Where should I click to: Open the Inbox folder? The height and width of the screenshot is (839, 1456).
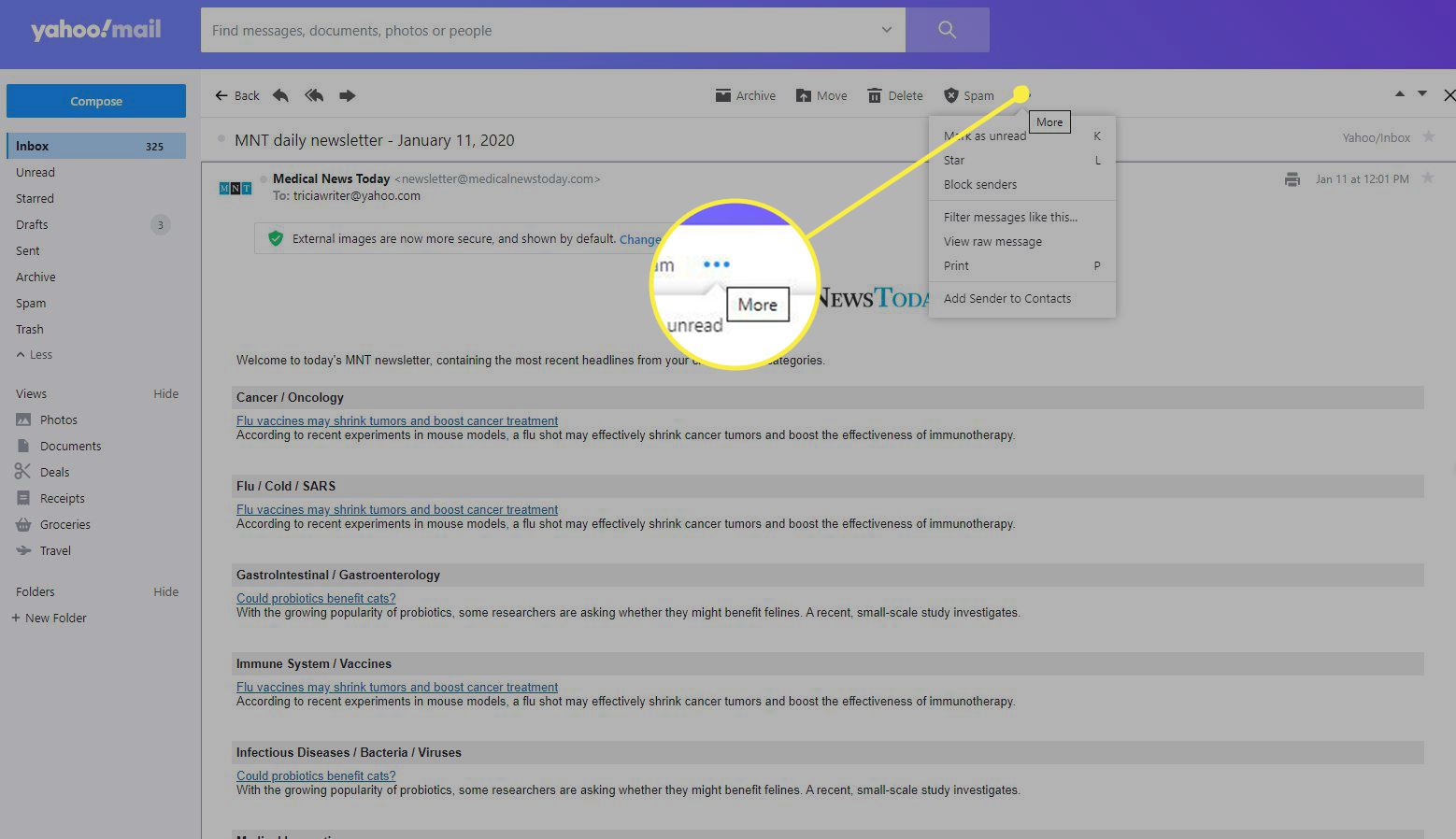point(96,146)
